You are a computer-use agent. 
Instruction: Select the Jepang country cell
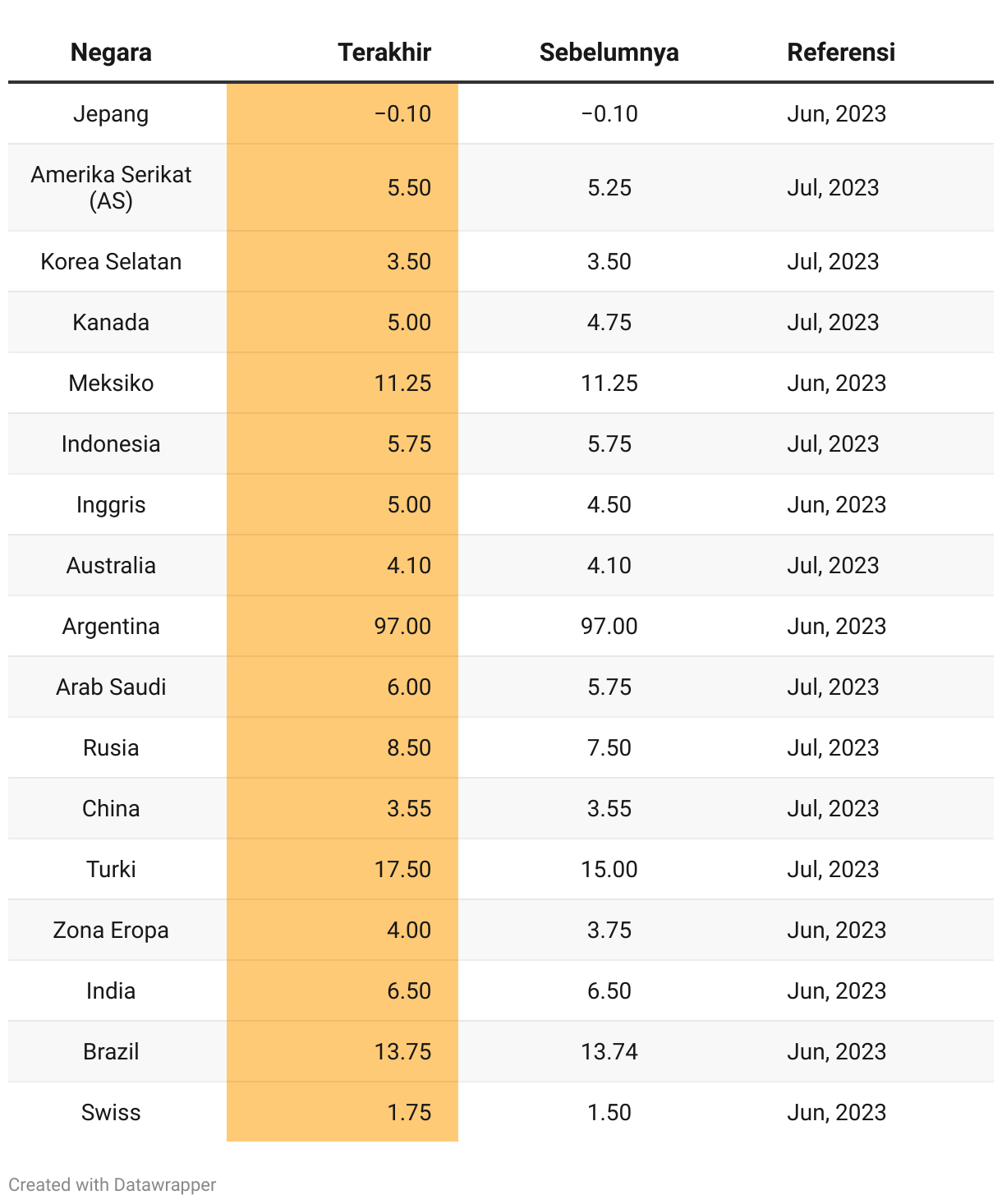[x=111, y=114]
